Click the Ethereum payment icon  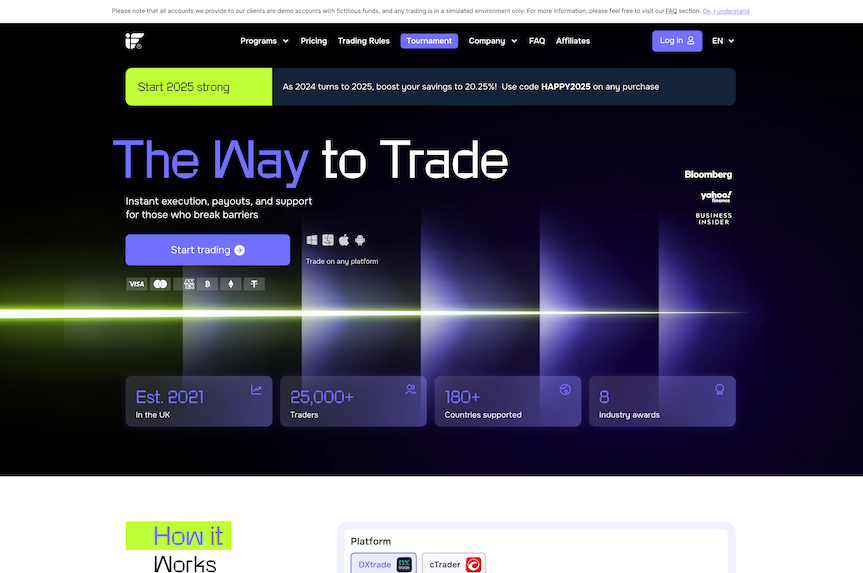click(x=231, y=284)
